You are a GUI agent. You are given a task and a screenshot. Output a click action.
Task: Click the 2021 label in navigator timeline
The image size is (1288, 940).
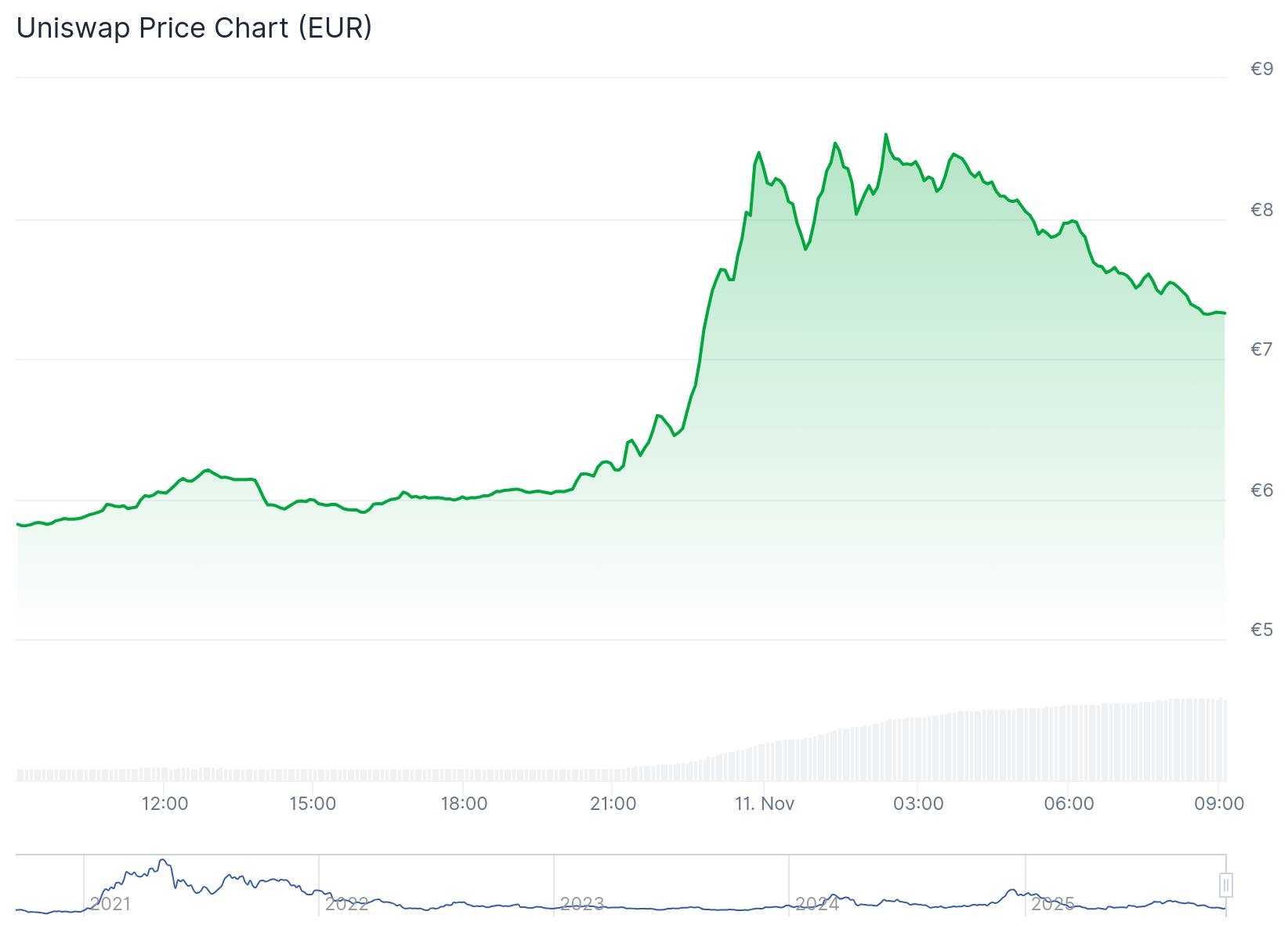coord(110,904)
